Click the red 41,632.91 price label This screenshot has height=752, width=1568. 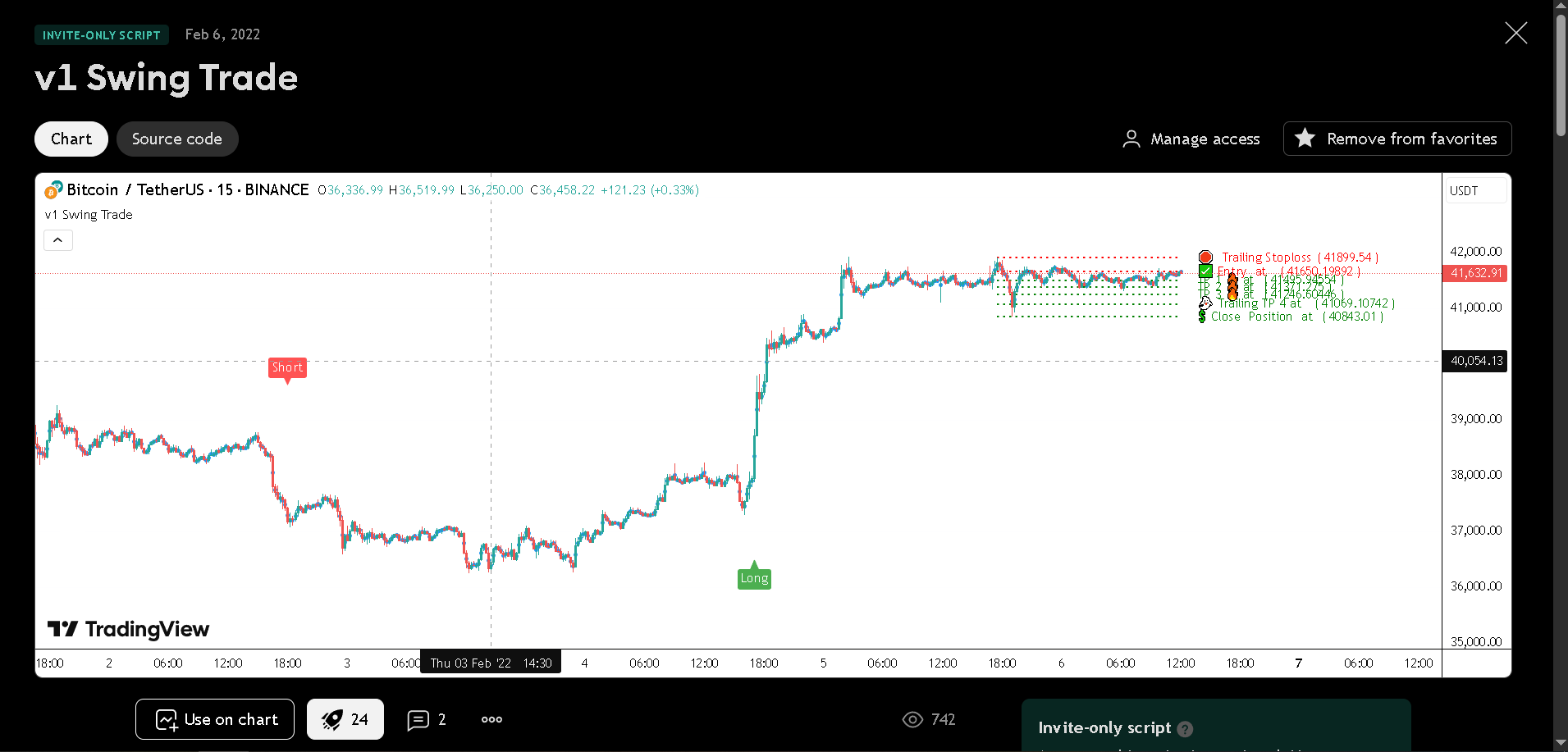[1474, 273]
